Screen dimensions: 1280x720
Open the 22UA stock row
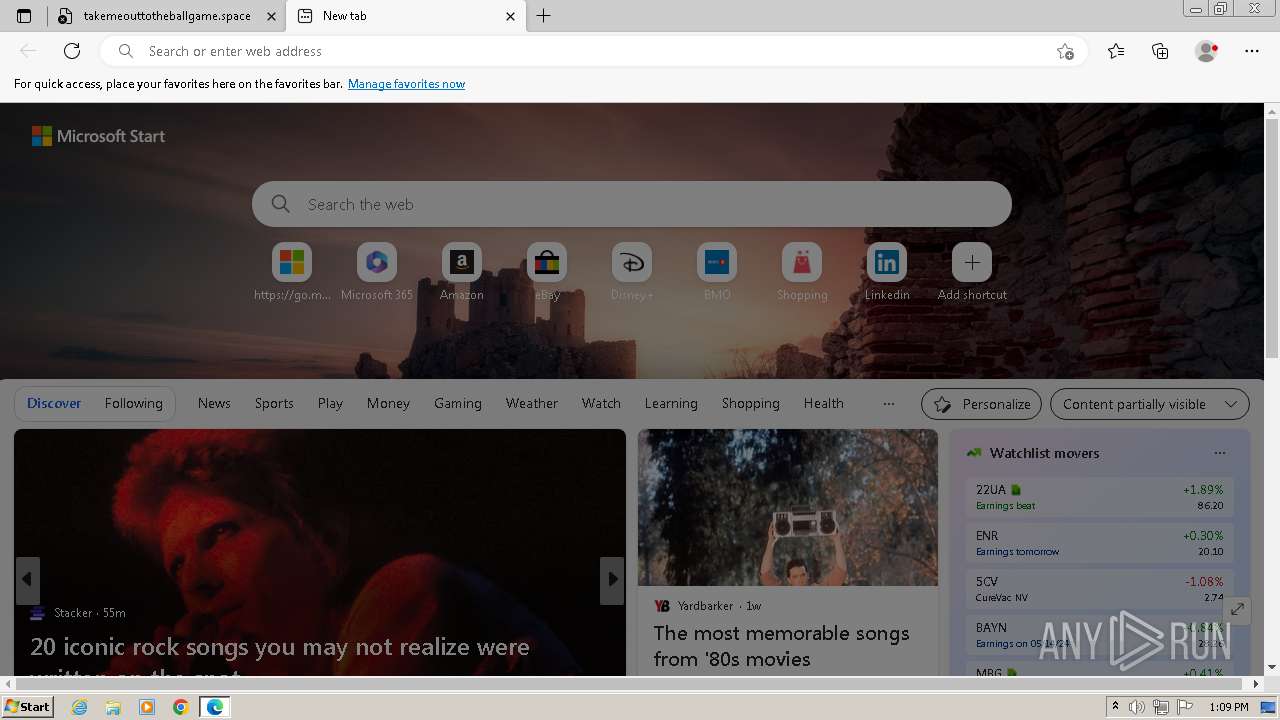coord(1099,497)
